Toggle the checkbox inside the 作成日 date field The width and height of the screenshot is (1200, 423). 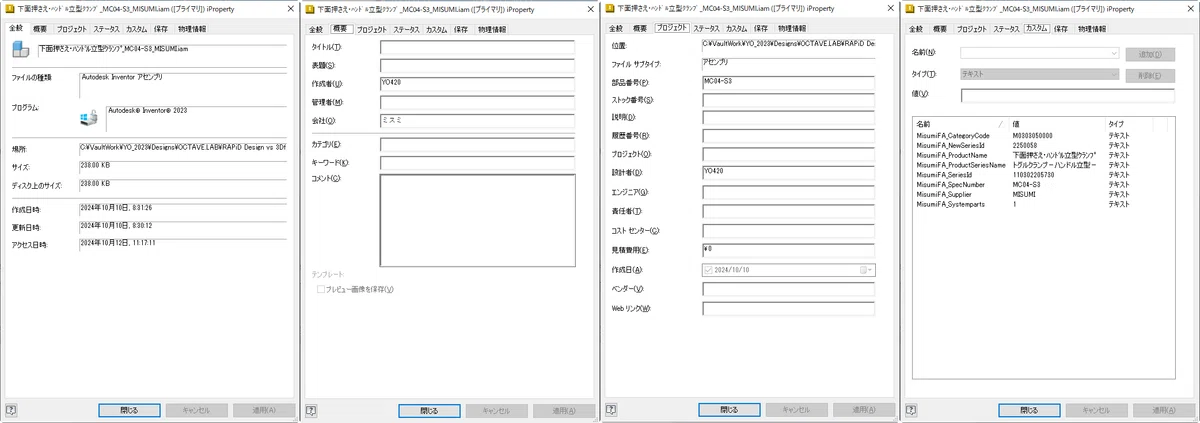click(710, 270)
